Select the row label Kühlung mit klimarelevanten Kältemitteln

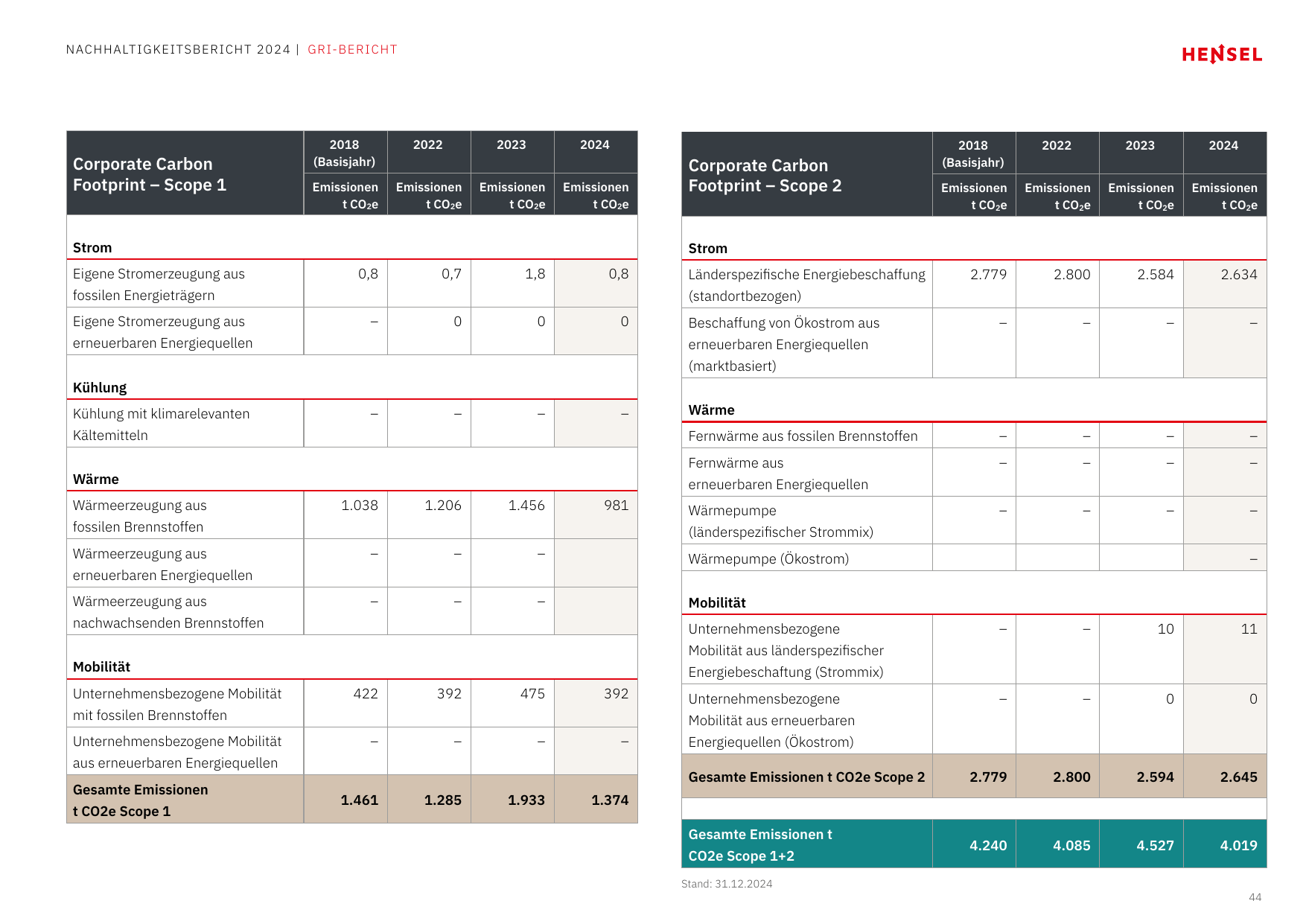pyautogui.click(x=162, y=424)
